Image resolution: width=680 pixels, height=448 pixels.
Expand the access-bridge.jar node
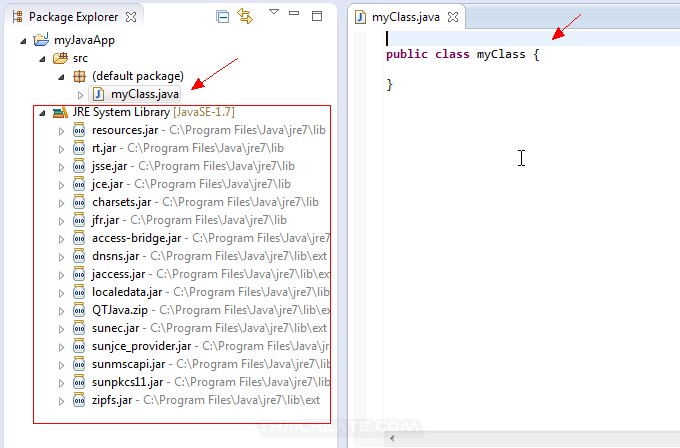click(x=61, y=239)
